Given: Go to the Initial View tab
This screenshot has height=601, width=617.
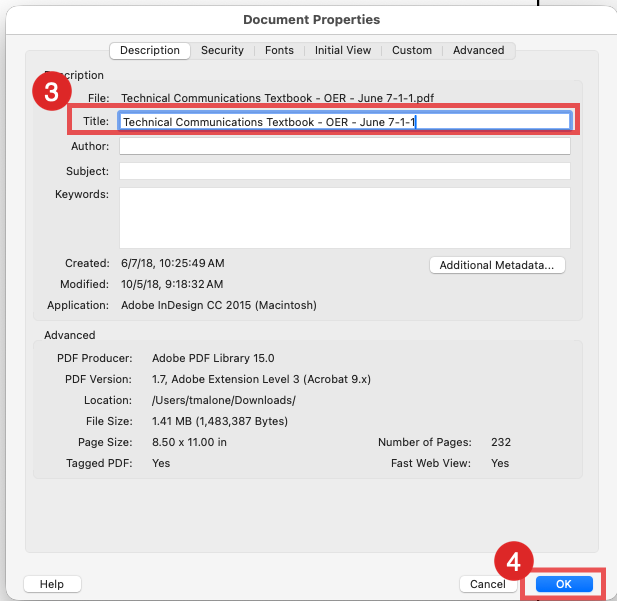Looking at the screenshot, I should coord(343,50).
